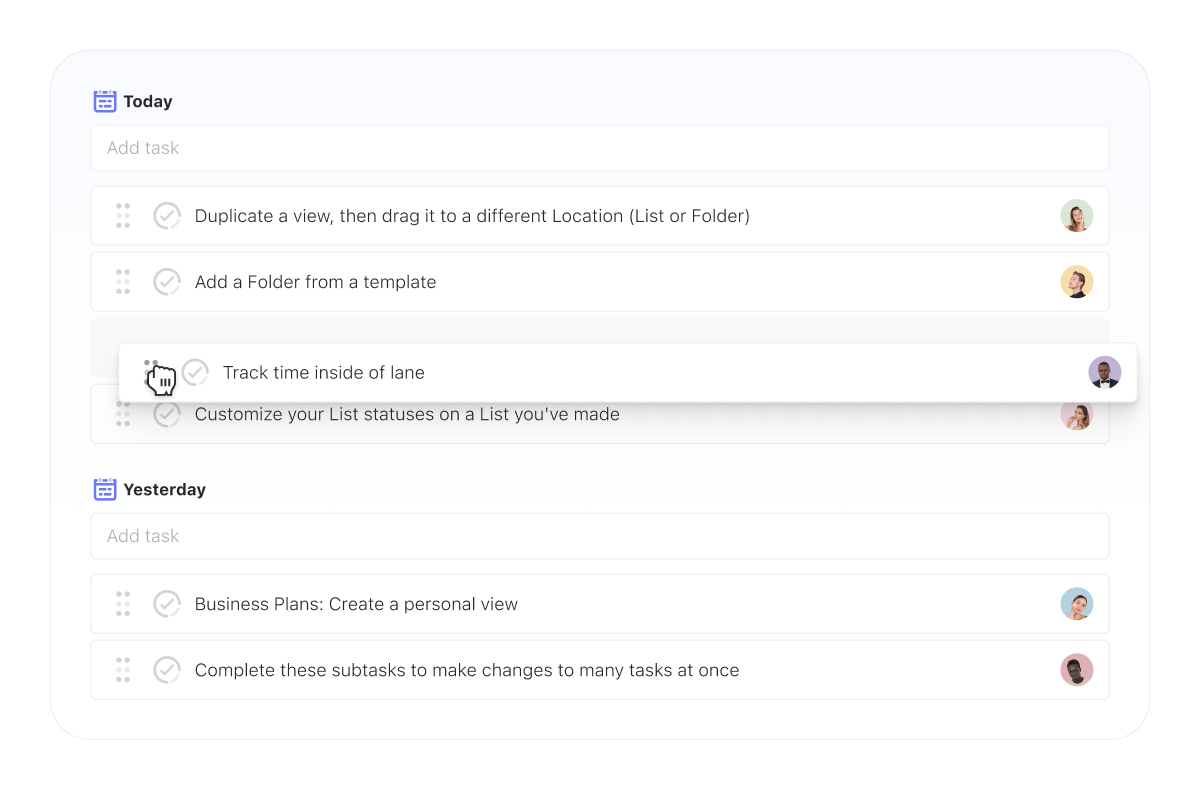Viewport: 1200px width, 790px height.
Task: Click Add task field under Yesterday
Action: (600, 536)
